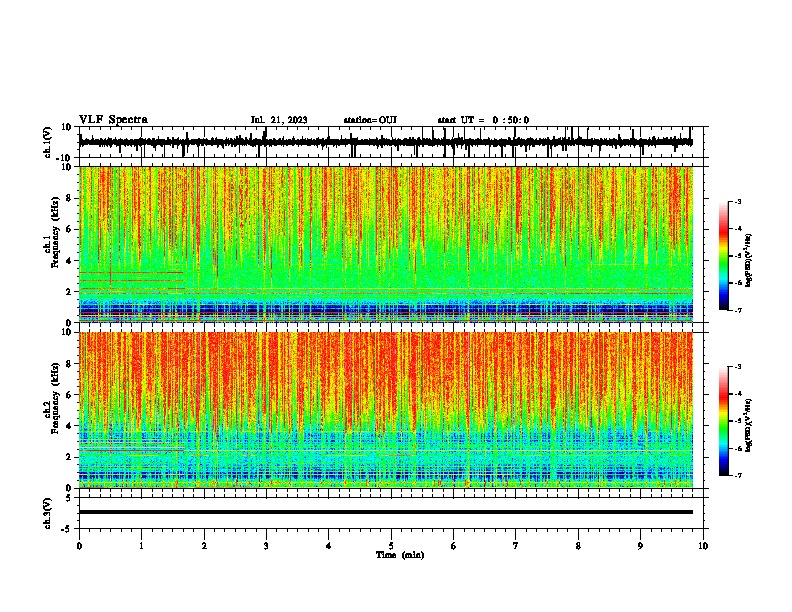This screenshot has height=612, width=792.
Task: Click the "6" kHz tick of ch.2 spectrogram
Action: (70, 394)
